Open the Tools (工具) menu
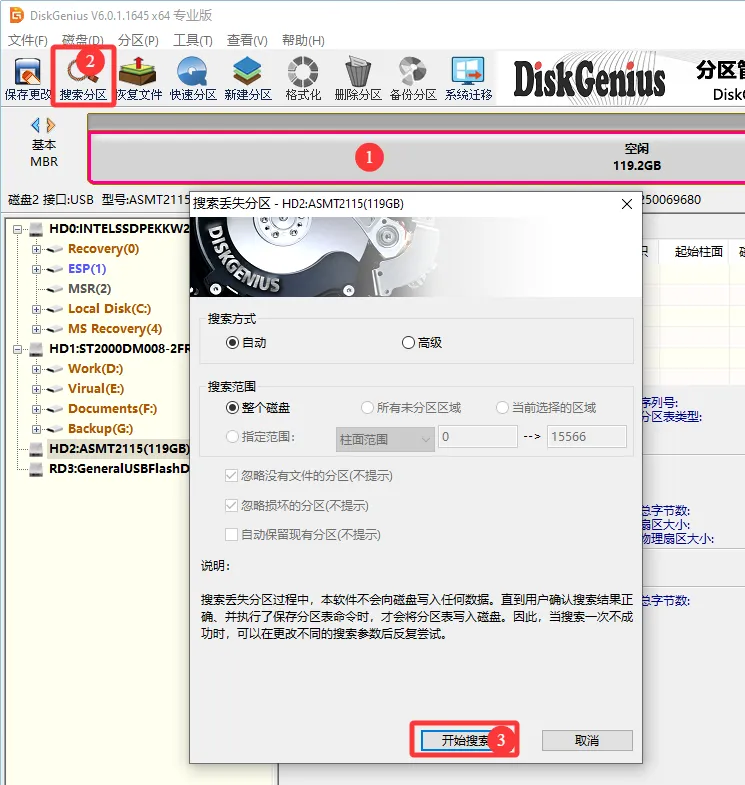Viewport: 745px width, 785px height. click(193, 40)
